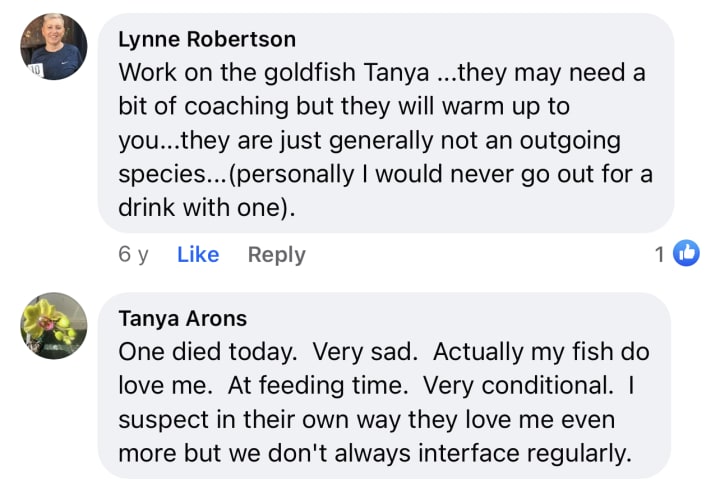Screen dimensions: 720x484
Task: Reply to Lynne Robertson's comment
Action: click(276, 254)
